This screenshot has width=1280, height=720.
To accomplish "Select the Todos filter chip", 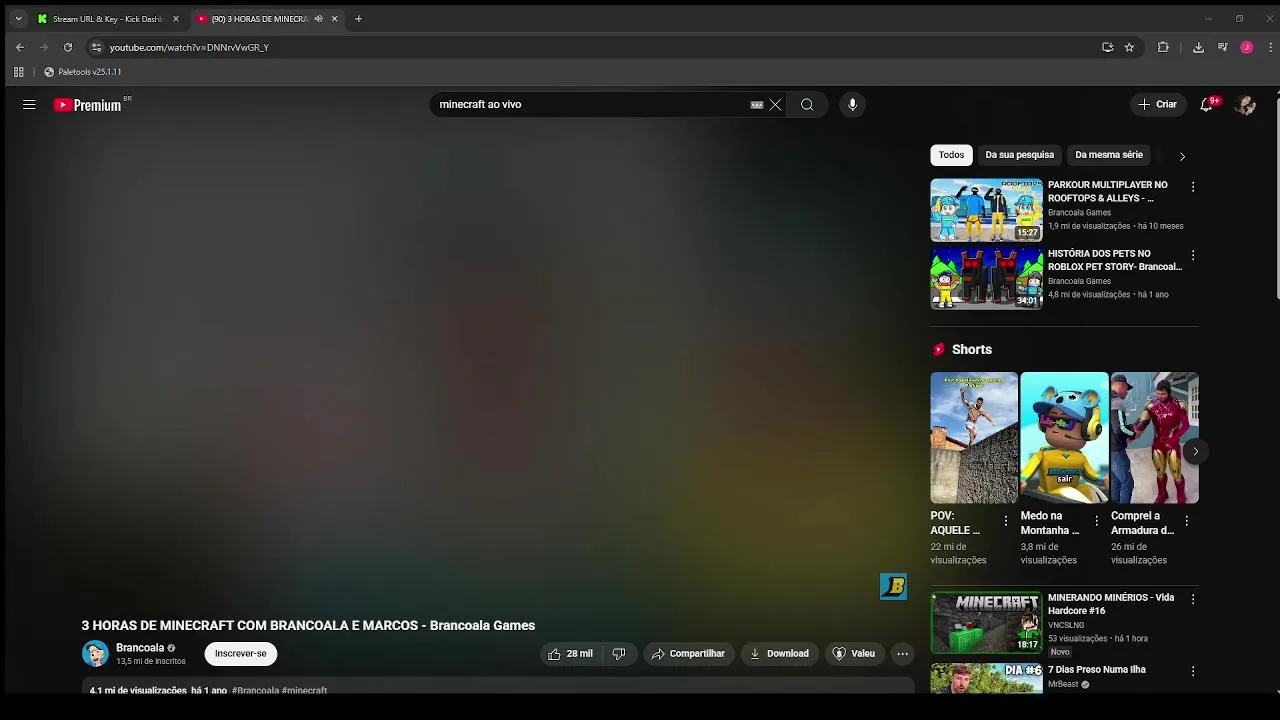I will pos(951,155).
